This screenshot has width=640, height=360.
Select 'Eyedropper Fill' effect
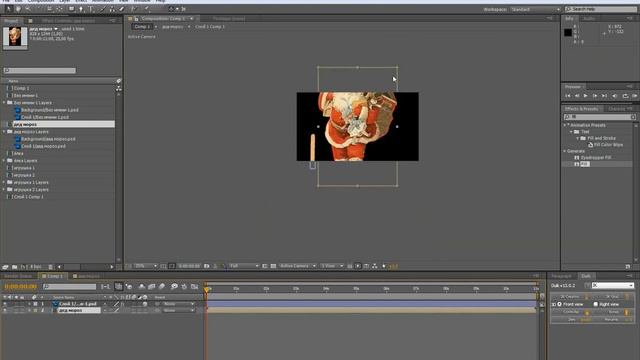(x=596, y=158)
